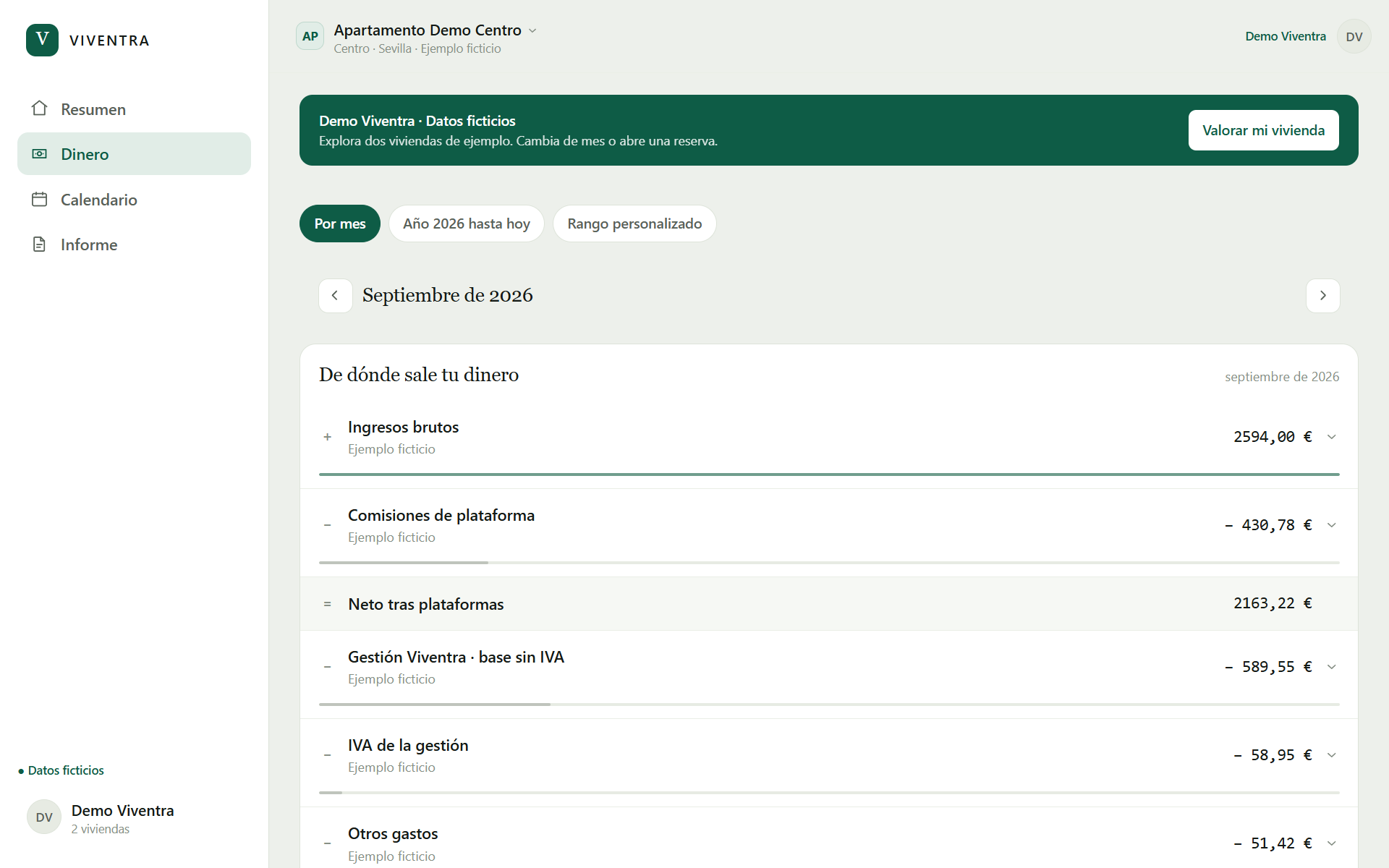Open the Dinero section
Screen dimensions: 1389x868
pyautogui.click(x=134, y=153)
